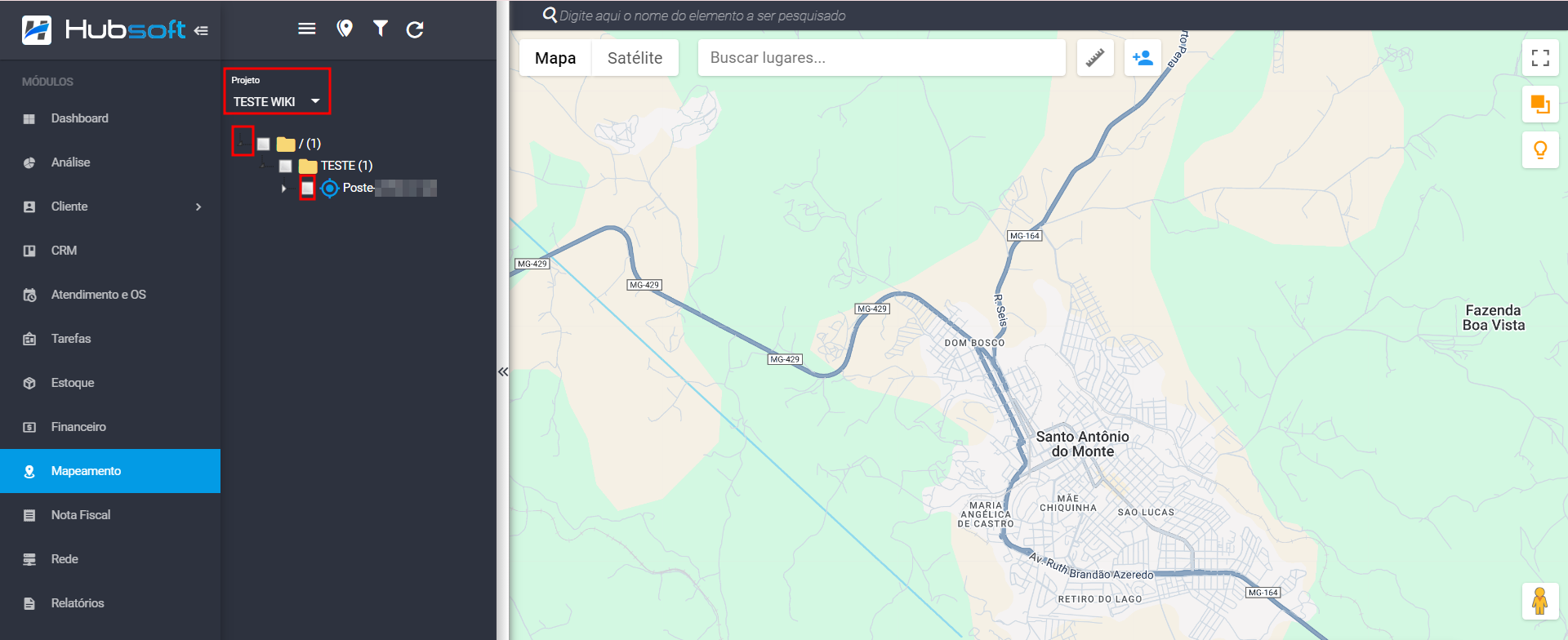The width and height of the screenshot is (1568, 640).
Task: Open the hamburger list menu icon
Action: (x=307, y=29)
